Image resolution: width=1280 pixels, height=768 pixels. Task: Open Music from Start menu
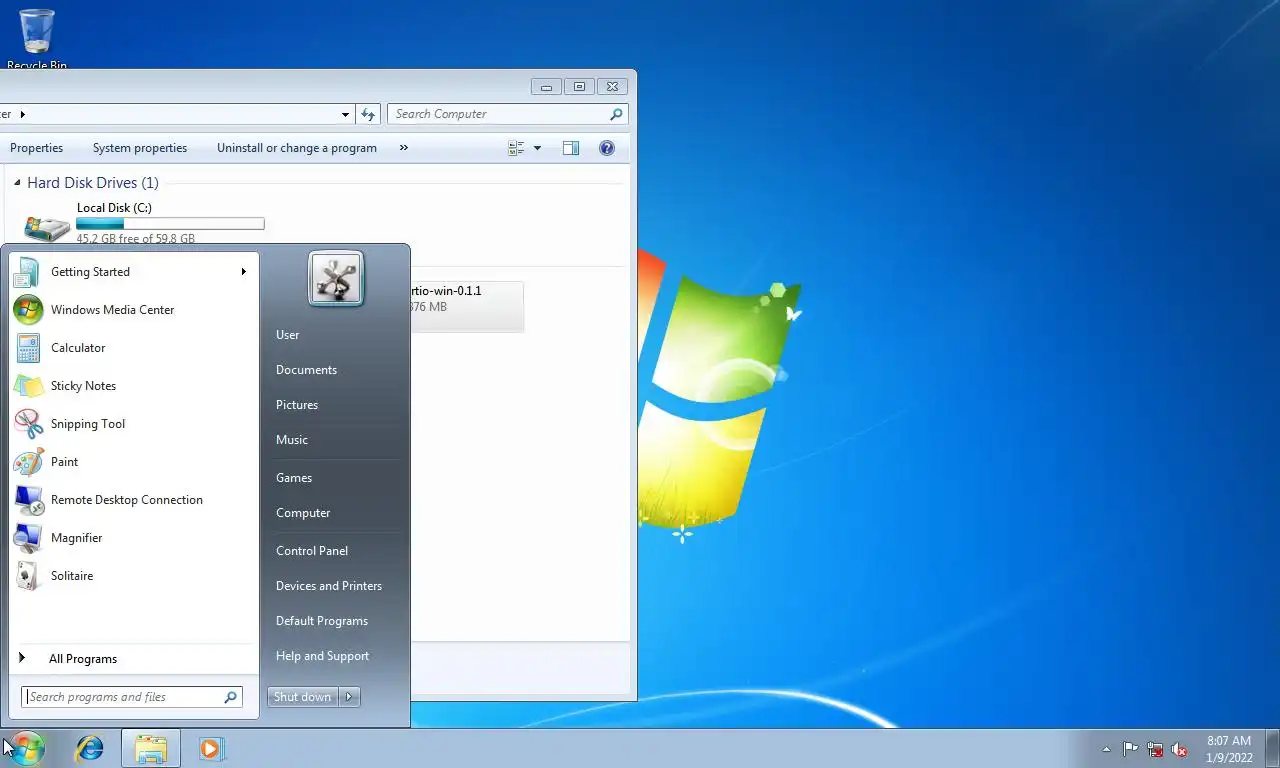click(292, 440)
